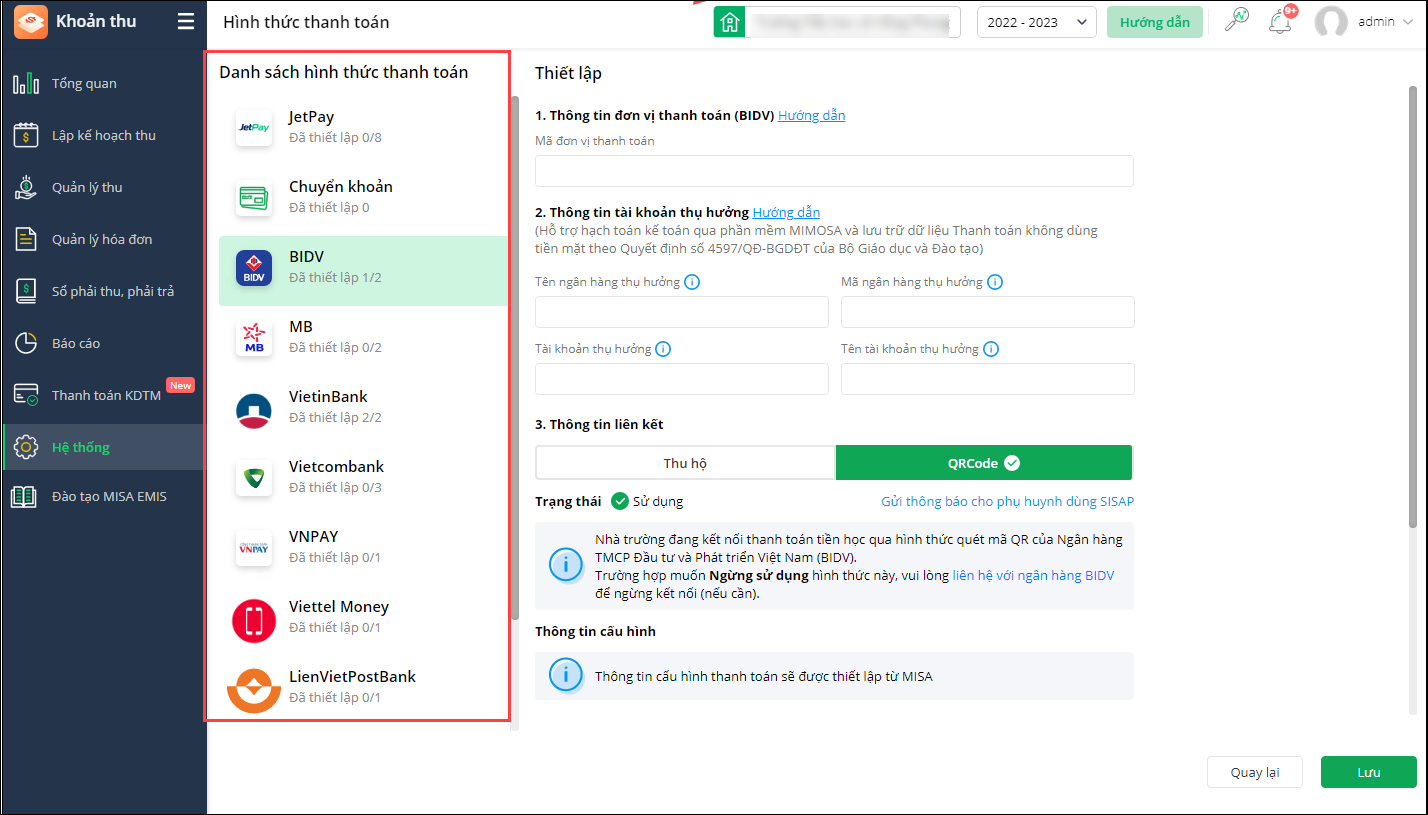
Task: Open Hướng dẫn link for beneficiary account info
Action: click(787, 212)
